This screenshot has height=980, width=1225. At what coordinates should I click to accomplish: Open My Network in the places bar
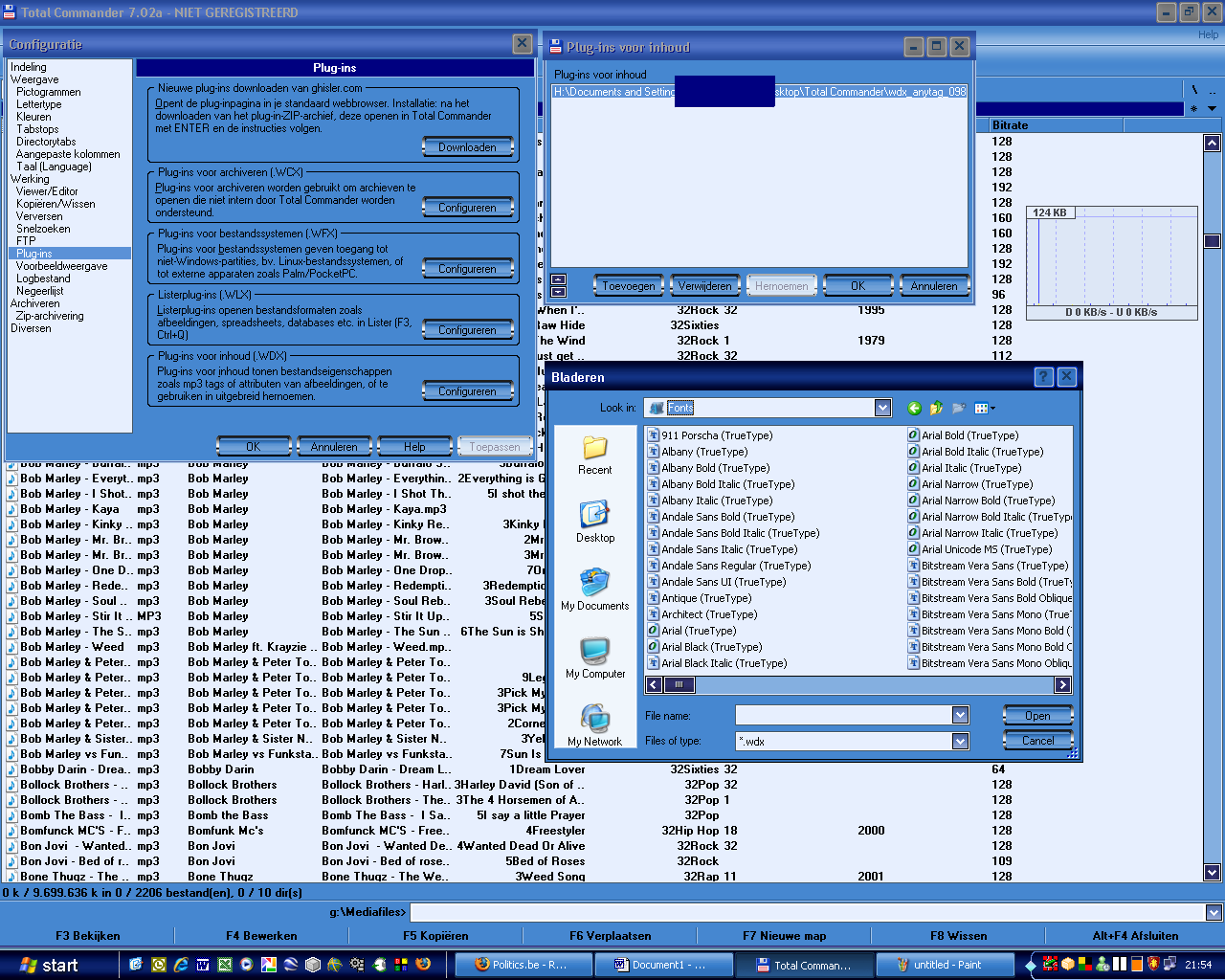click(594, 725)
